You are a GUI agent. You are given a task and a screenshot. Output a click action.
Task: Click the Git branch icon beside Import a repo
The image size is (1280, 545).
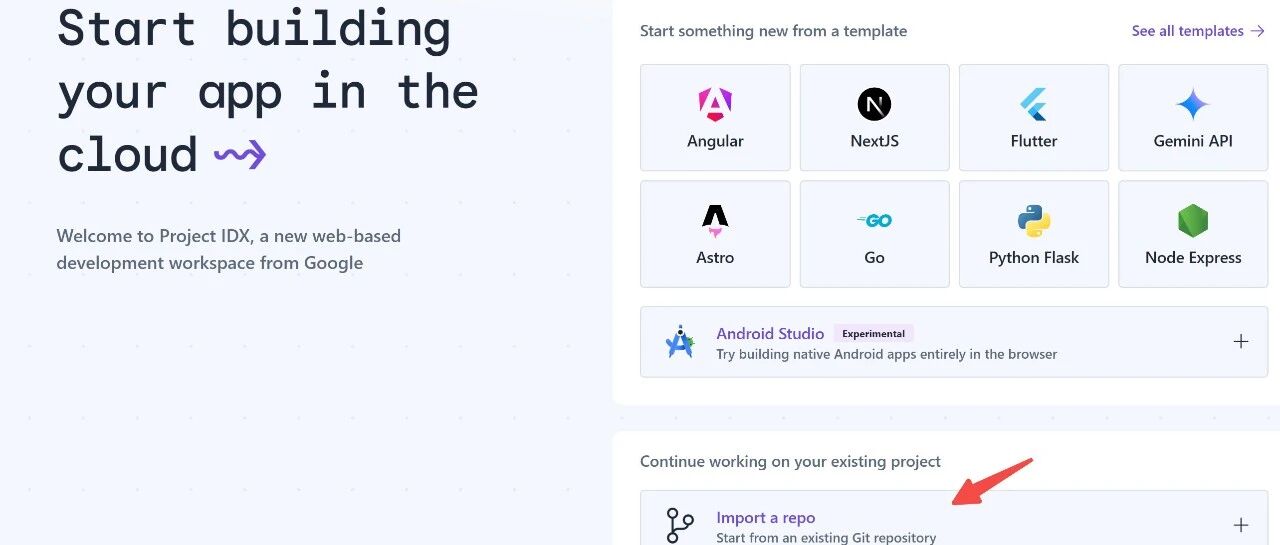point(680,525)
